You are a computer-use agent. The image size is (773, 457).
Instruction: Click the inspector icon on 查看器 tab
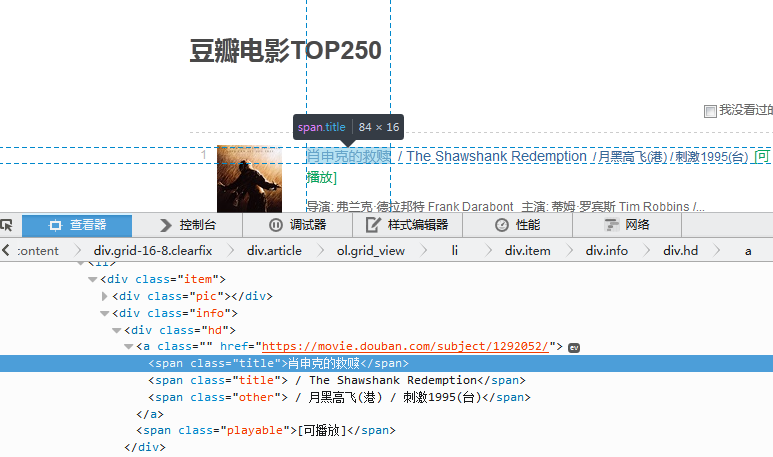(55, 225)
